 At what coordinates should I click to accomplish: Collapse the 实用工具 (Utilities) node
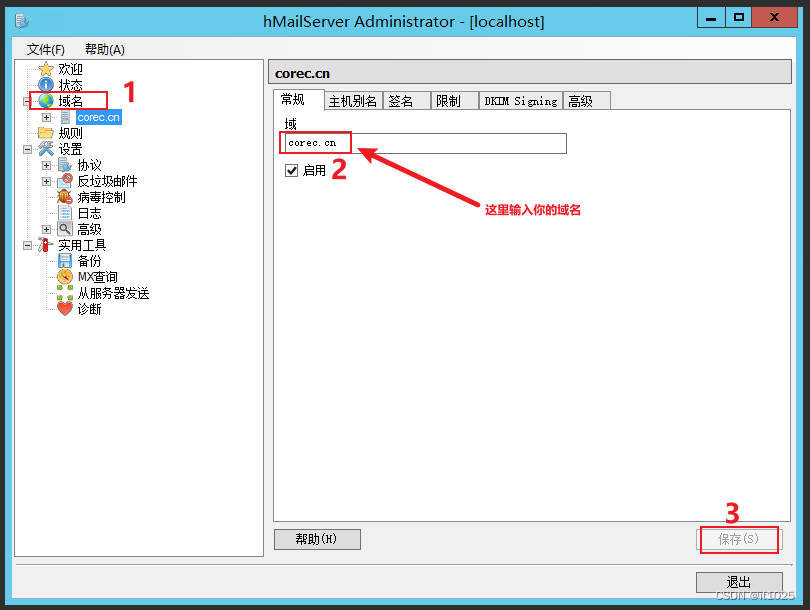tap(27, 245)
